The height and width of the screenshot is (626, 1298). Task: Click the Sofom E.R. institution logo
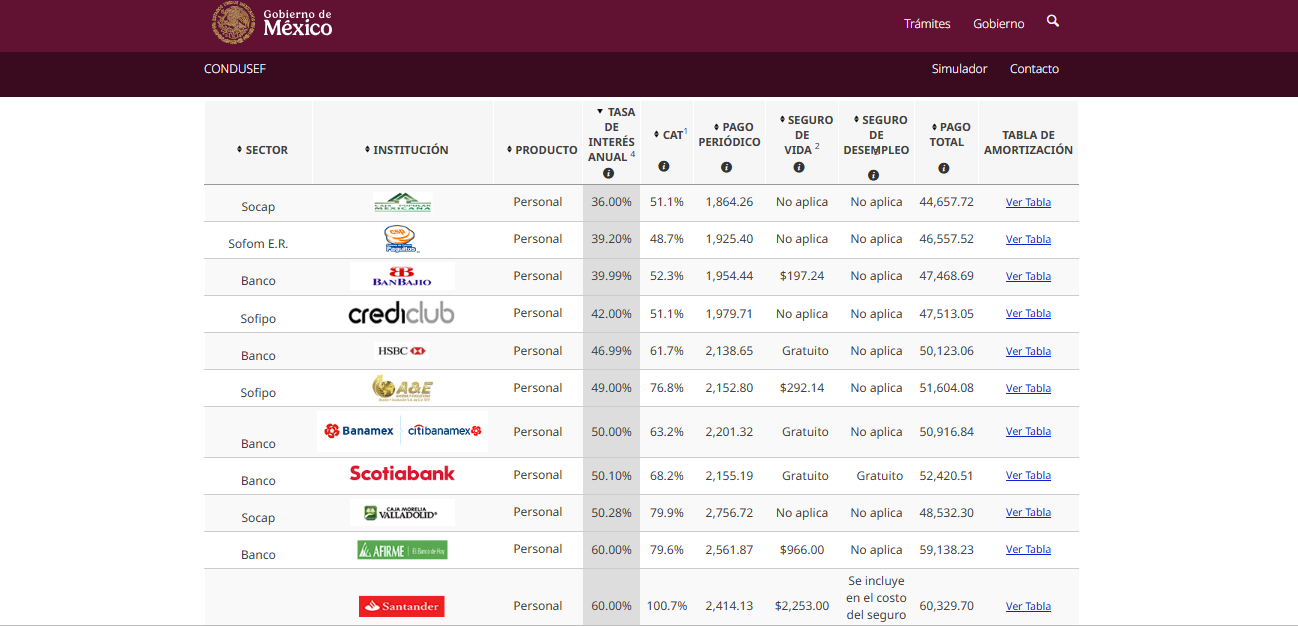pos(402,239)
